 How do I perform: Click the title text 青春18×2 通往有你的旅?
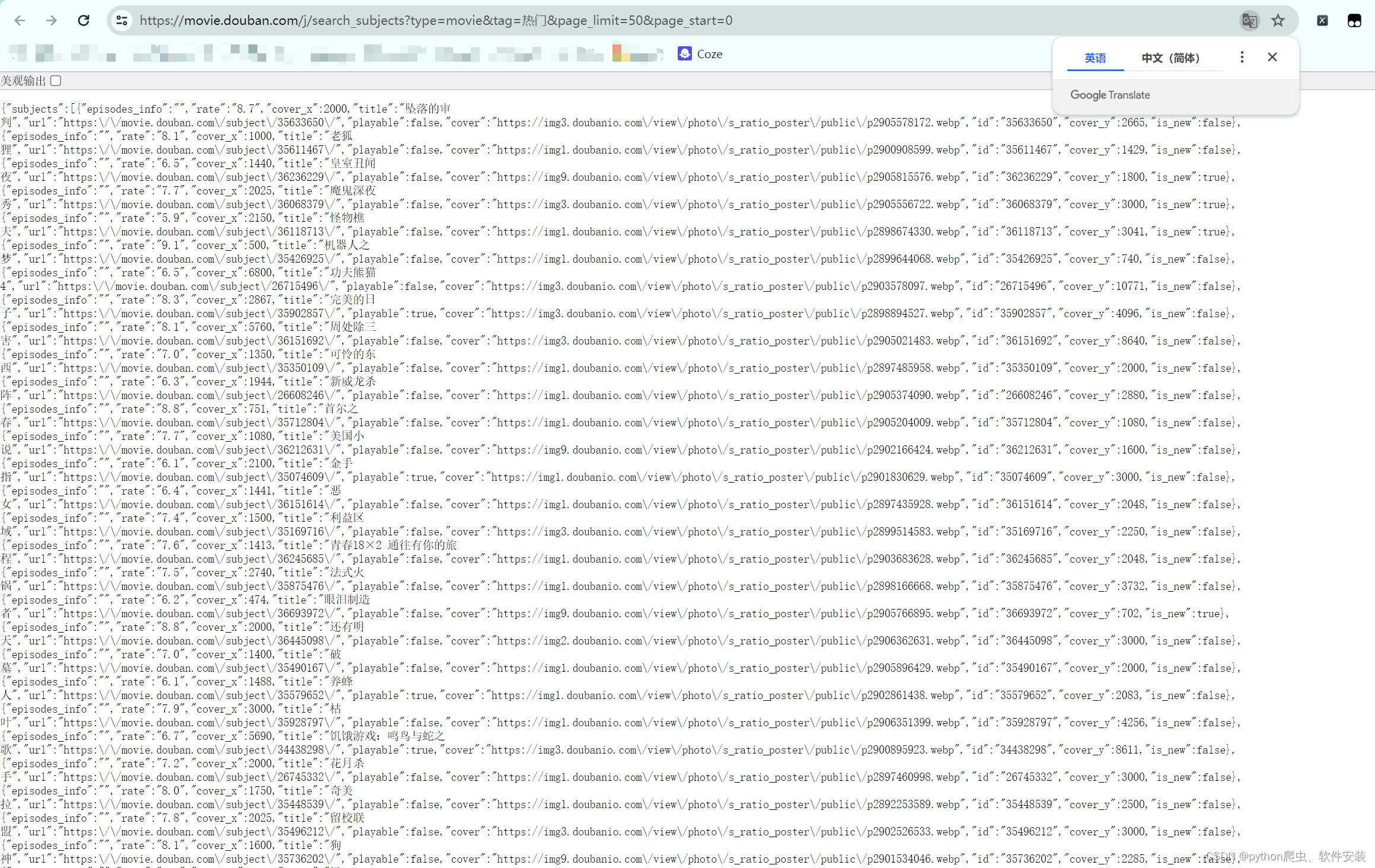pyautogui.click(x=394, y=545)
